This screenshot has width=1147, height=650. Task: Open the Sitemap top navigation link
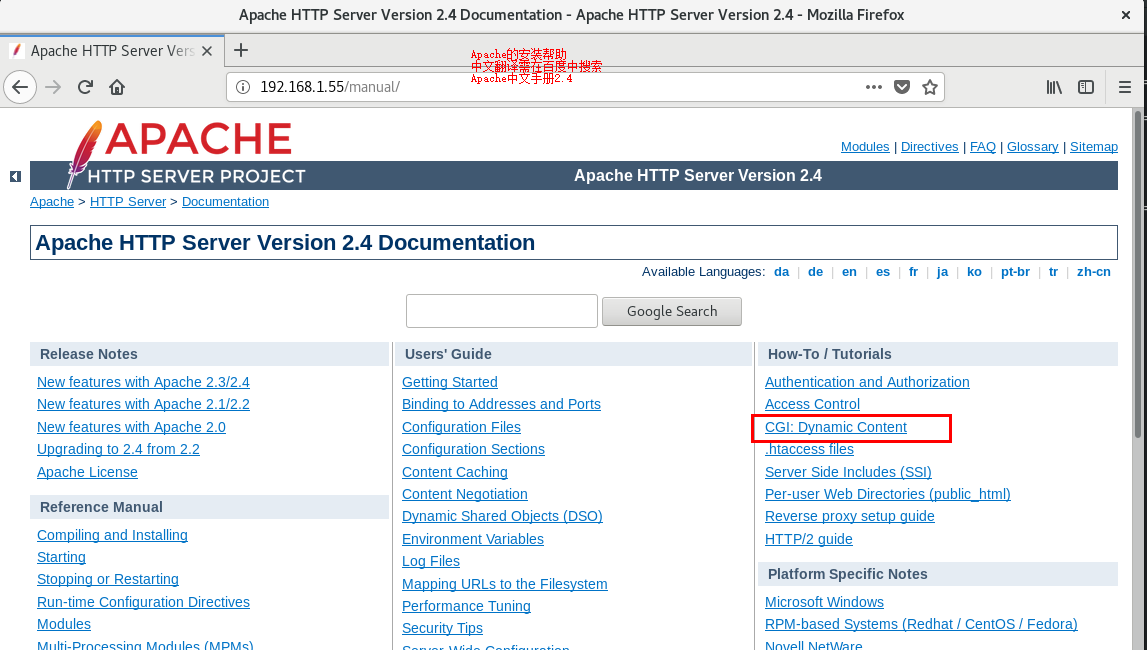coord(1094,146)
